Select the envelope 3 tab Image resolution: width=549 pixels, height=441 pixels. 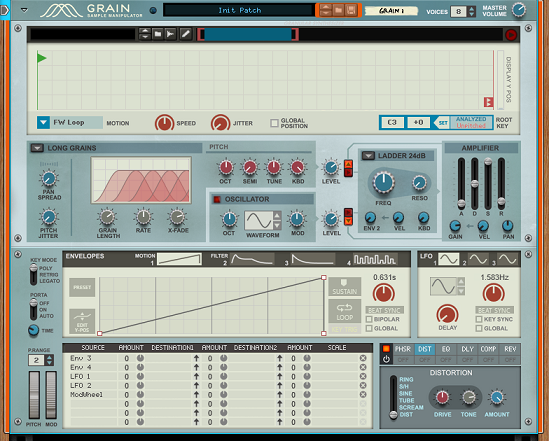(312, 259)
